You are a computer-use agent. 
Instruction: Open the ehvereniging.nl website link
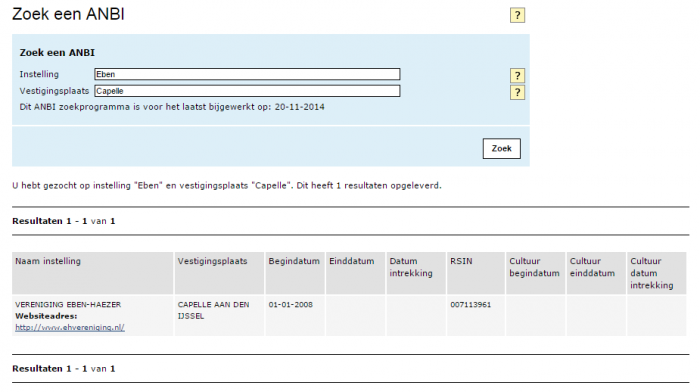coord(70,327)
